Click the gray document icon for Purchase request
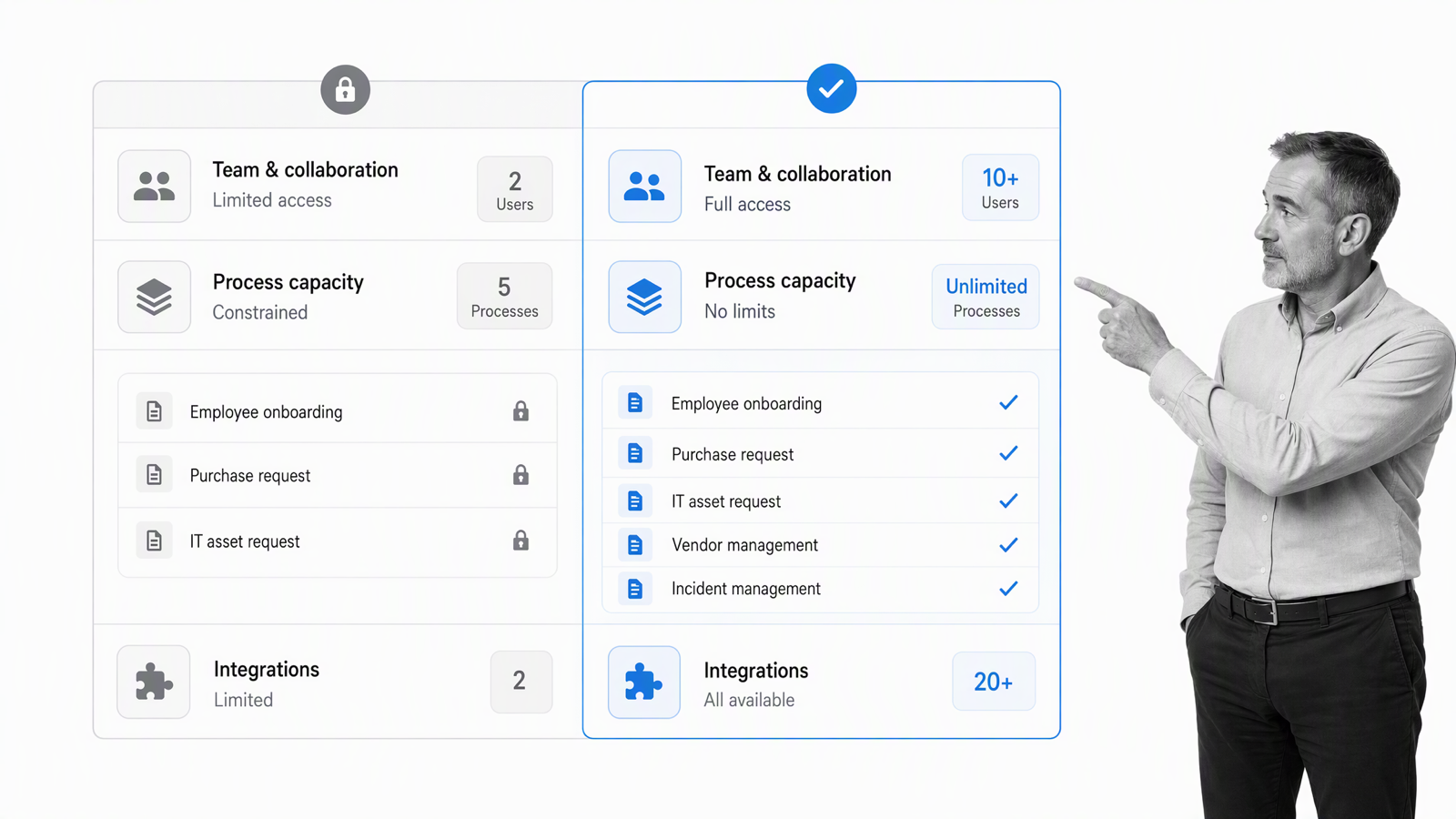This screenshot has height=819, width=1456. tap(154, 475)
